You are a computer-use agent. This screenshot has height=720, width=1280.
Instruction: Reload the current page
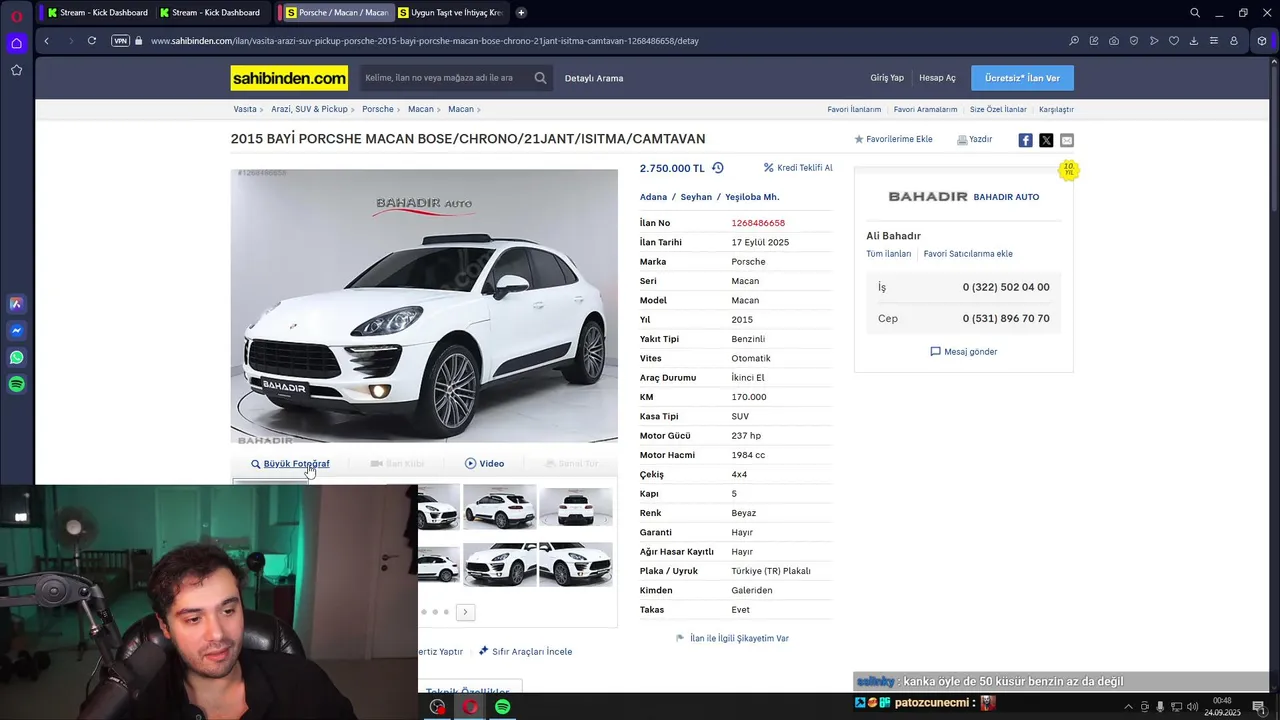point(92,41)
